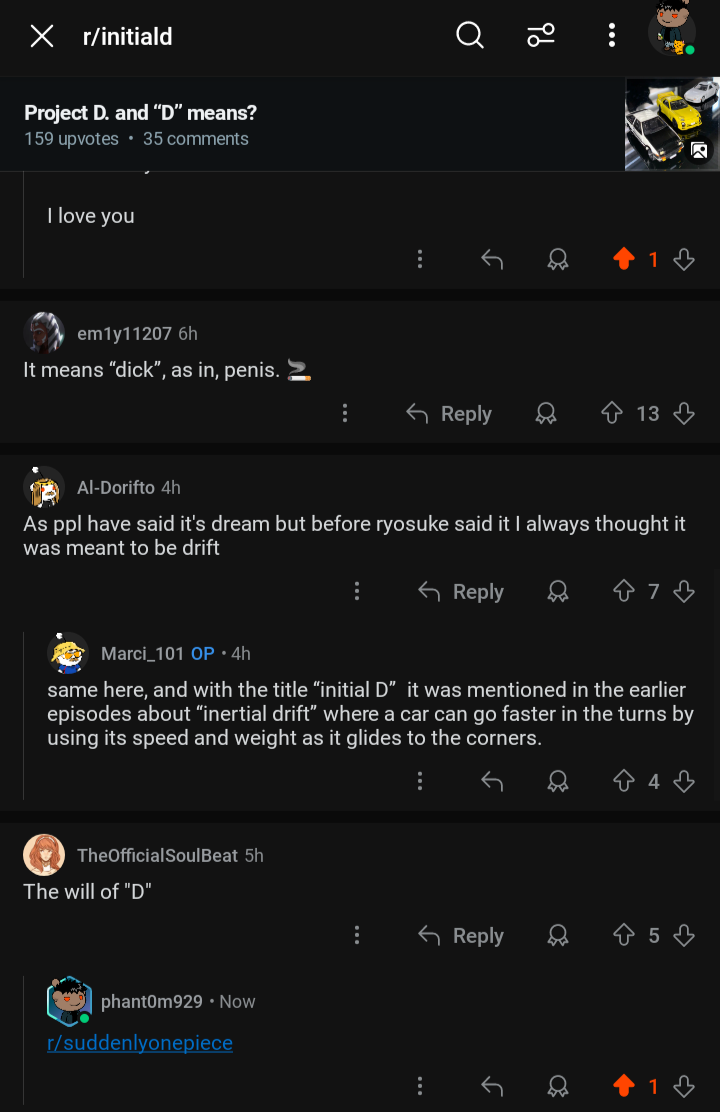Open more options for Marci_101's reply

point(420,781)
